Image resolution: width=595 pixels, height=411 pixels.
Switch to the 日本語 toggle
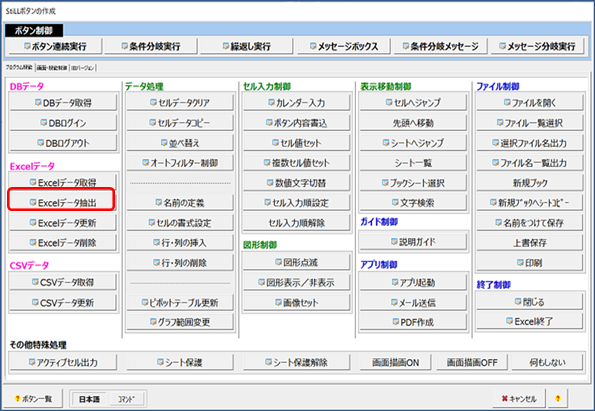(89, 399)
